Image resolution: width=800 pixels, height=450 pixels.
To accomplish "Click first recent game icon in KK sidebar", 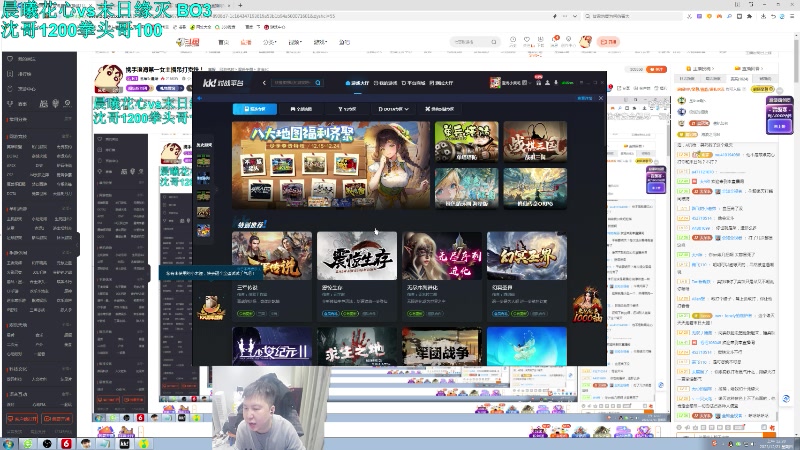I will (204, 162).
